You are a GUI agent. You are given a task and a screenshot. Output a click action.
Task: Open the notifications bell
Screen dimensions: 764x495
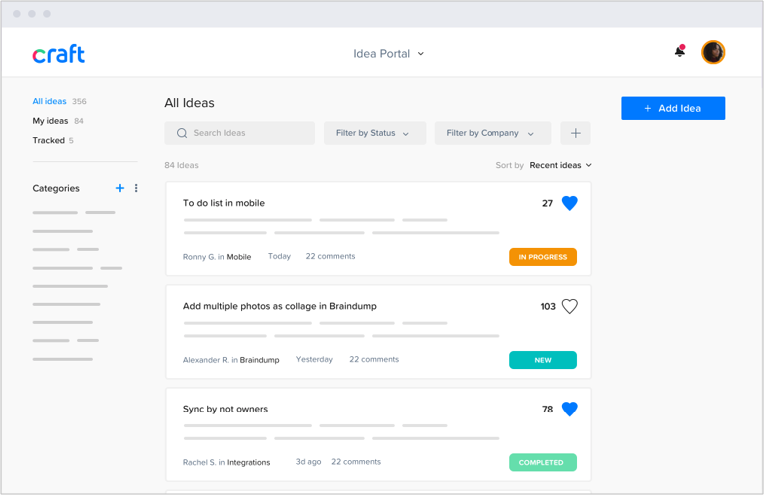pos(680,52)
